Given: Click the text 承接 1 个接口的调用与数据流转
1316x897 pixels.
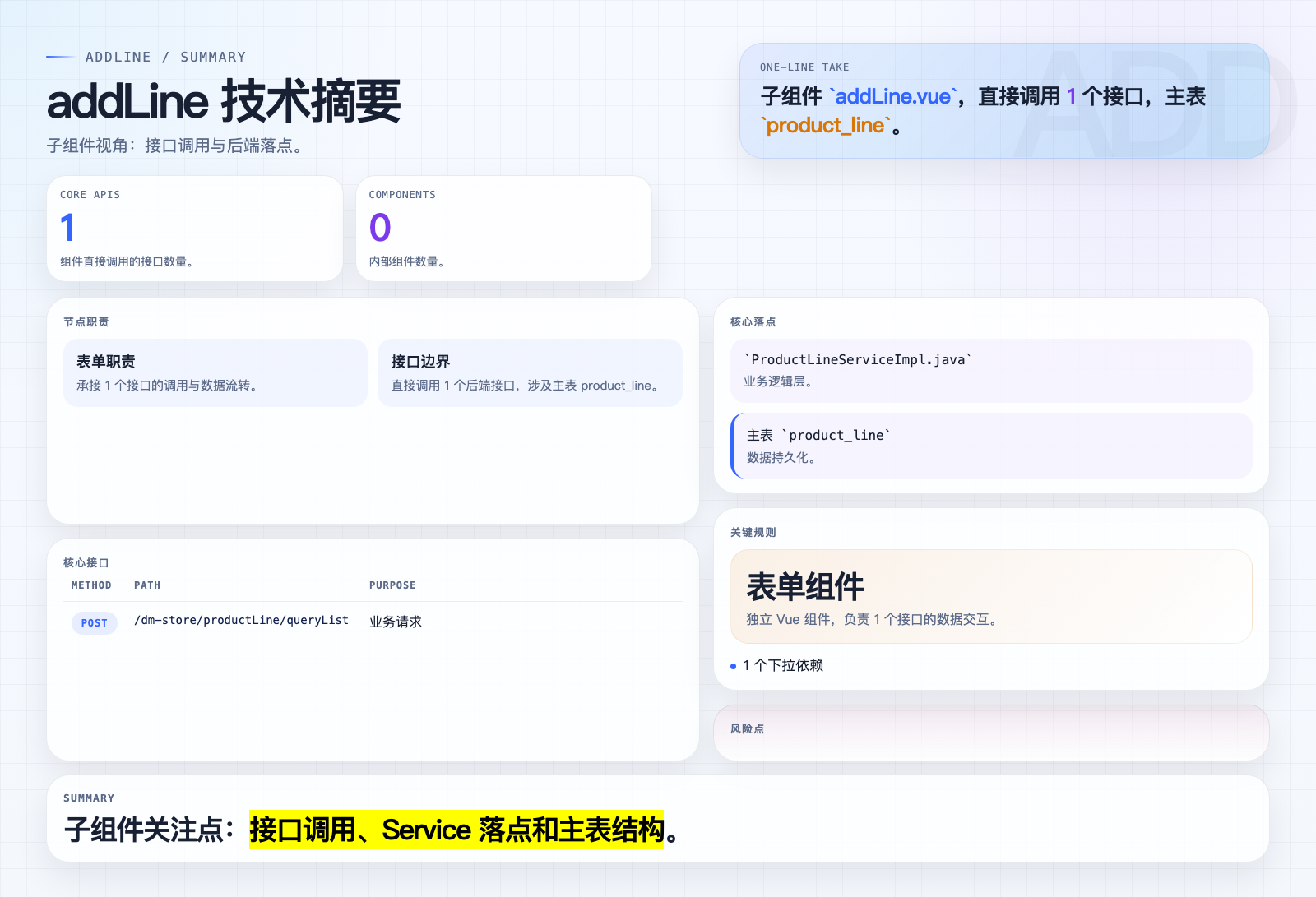Looking at the screenshot, I should coord(167,385).
